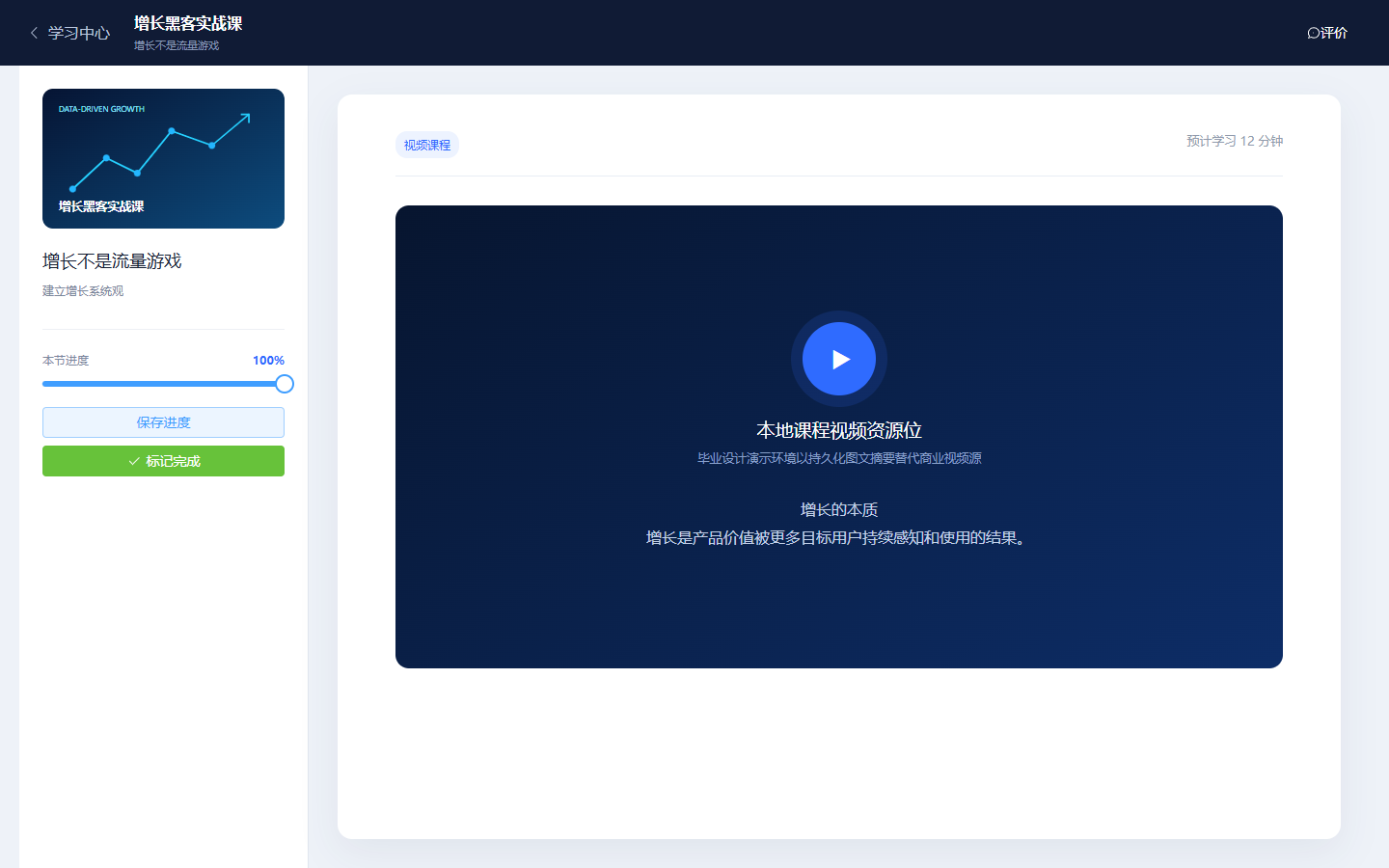Click the 评价 review button
Image resolution: width=1389 pixels, height=868 pixels.
(1327, 33)
